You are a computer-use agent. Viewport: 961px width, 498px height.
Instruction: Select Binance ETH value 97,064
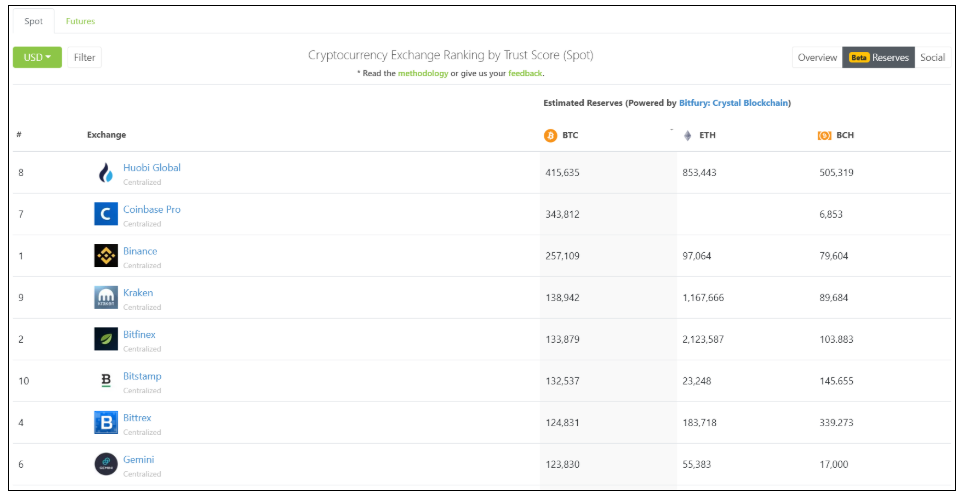pos(697,256)
